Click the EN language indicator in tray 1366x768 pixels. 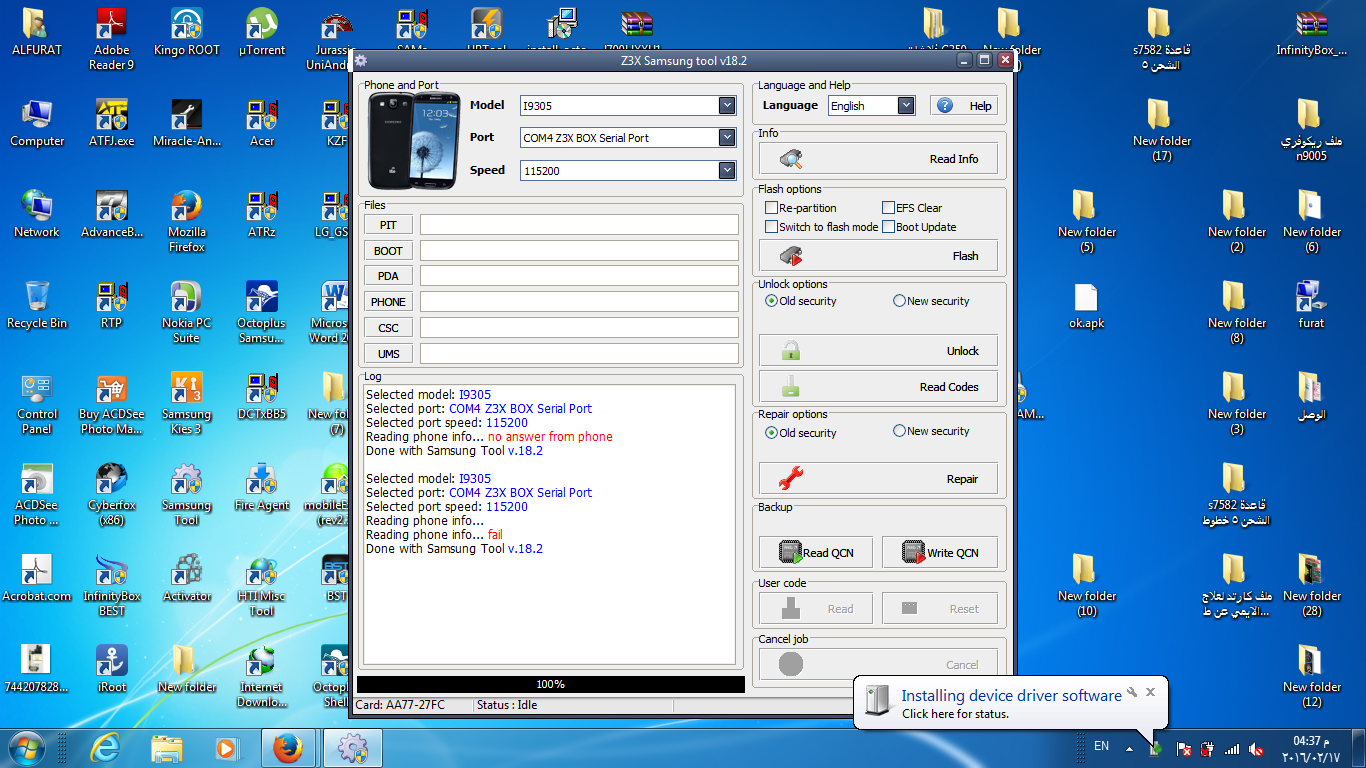tap(1101, 746)
